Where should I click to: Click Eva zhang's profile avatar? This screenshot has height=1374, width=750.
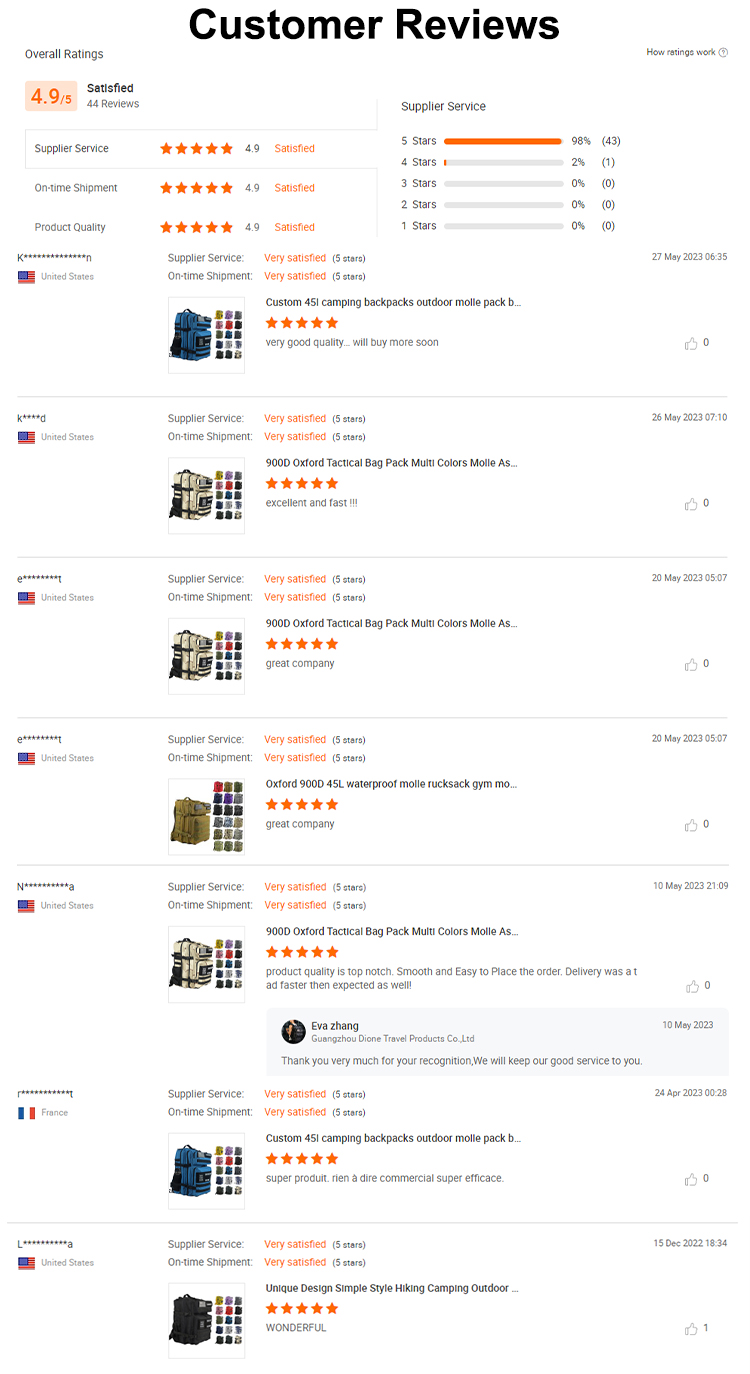pyautogui.click(x=293, y=1031)
